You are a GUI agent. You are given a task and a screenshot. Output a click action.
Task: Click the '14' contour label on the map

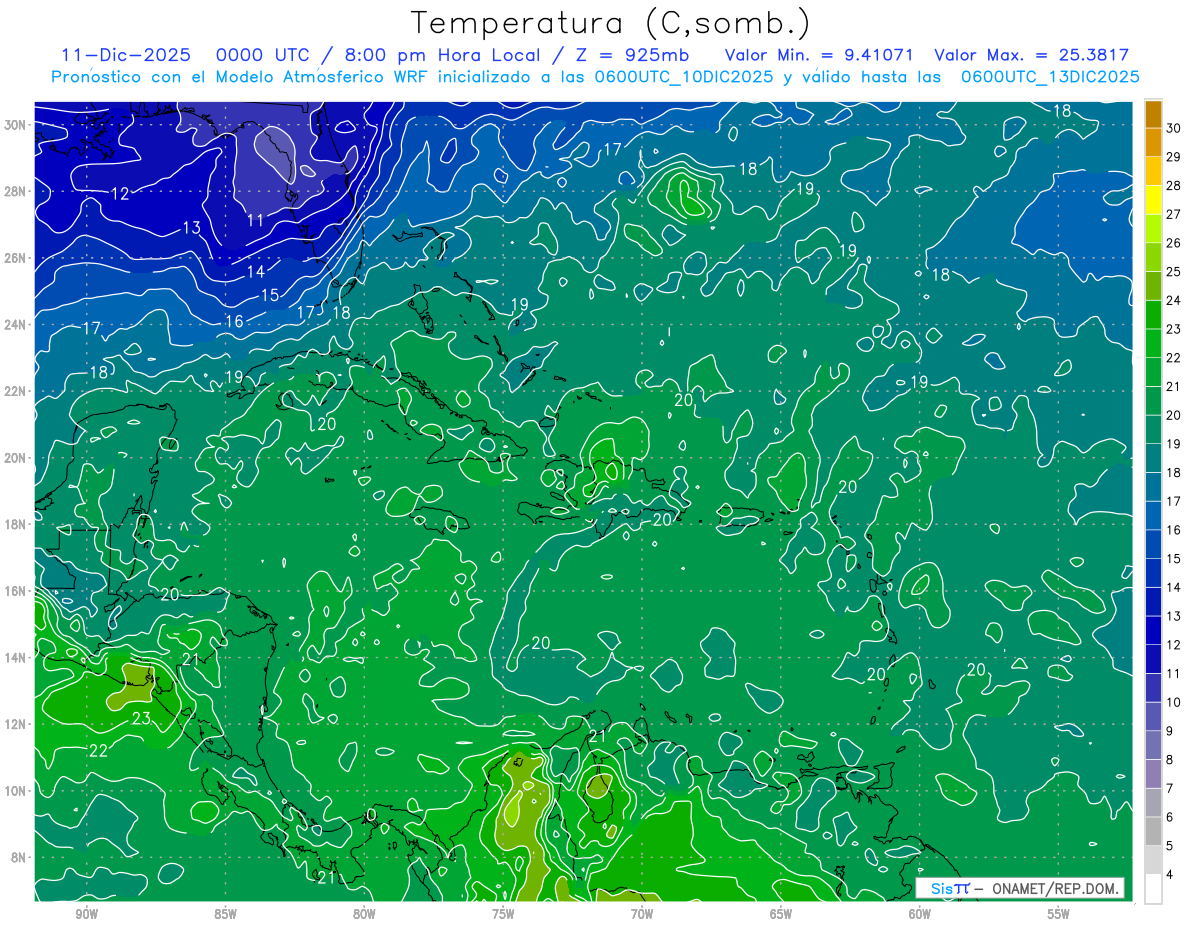pyautogui.click(x=256, y=271)
